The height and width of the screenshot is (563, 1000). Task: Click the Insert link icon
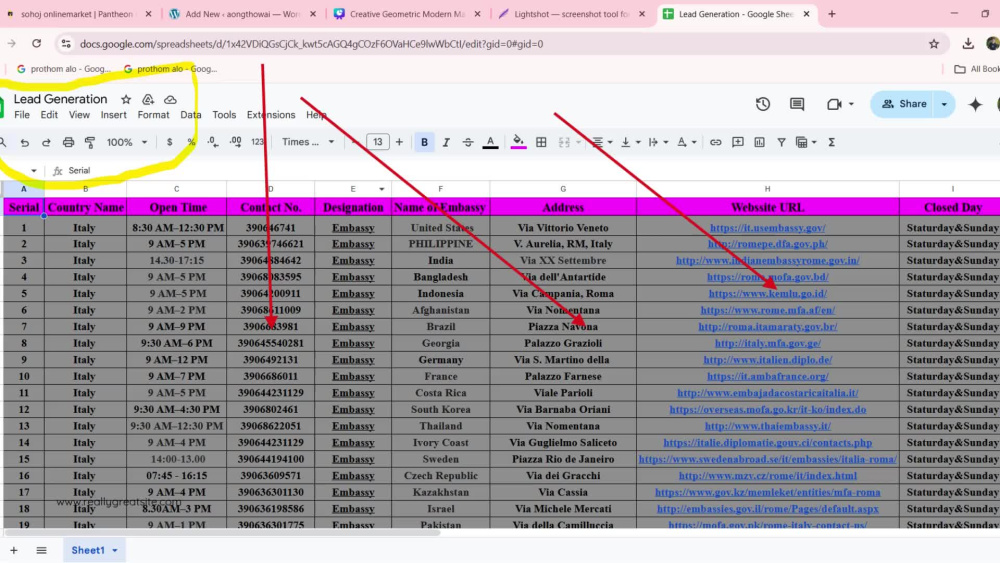point(716,142)
